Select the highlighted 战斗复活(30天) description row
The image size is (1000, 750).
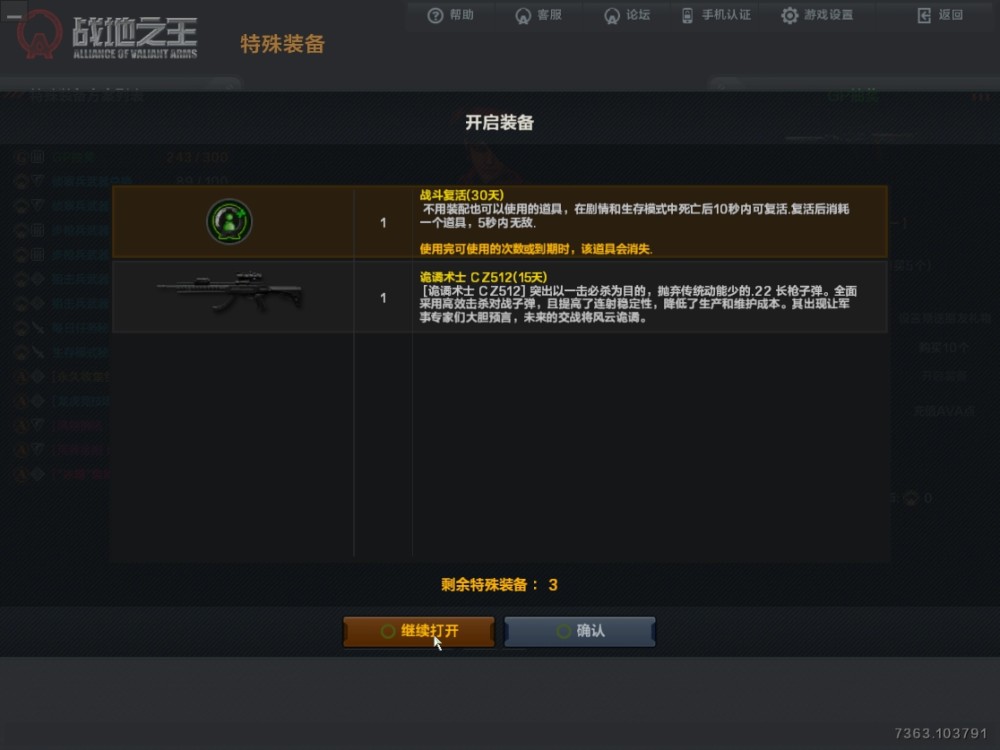pos(499,222)
